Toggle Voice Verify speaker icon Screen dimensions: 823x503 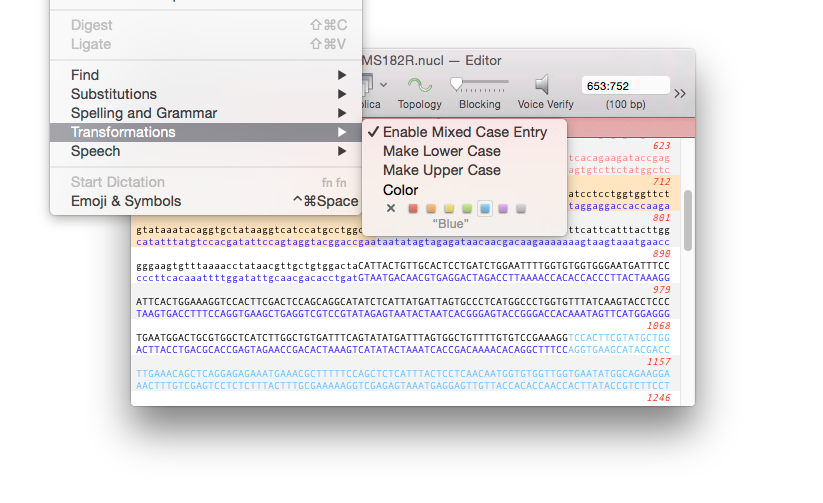542,85
